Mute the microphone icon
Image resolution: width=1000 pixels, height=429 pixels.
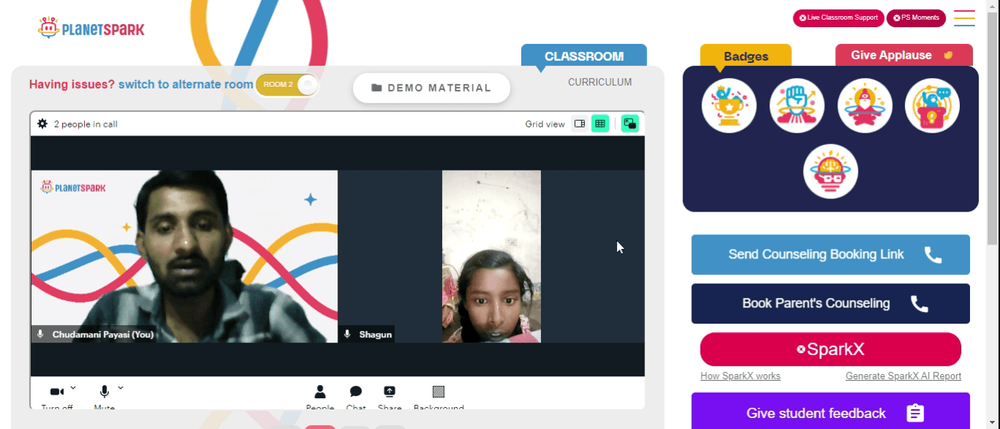105,391
